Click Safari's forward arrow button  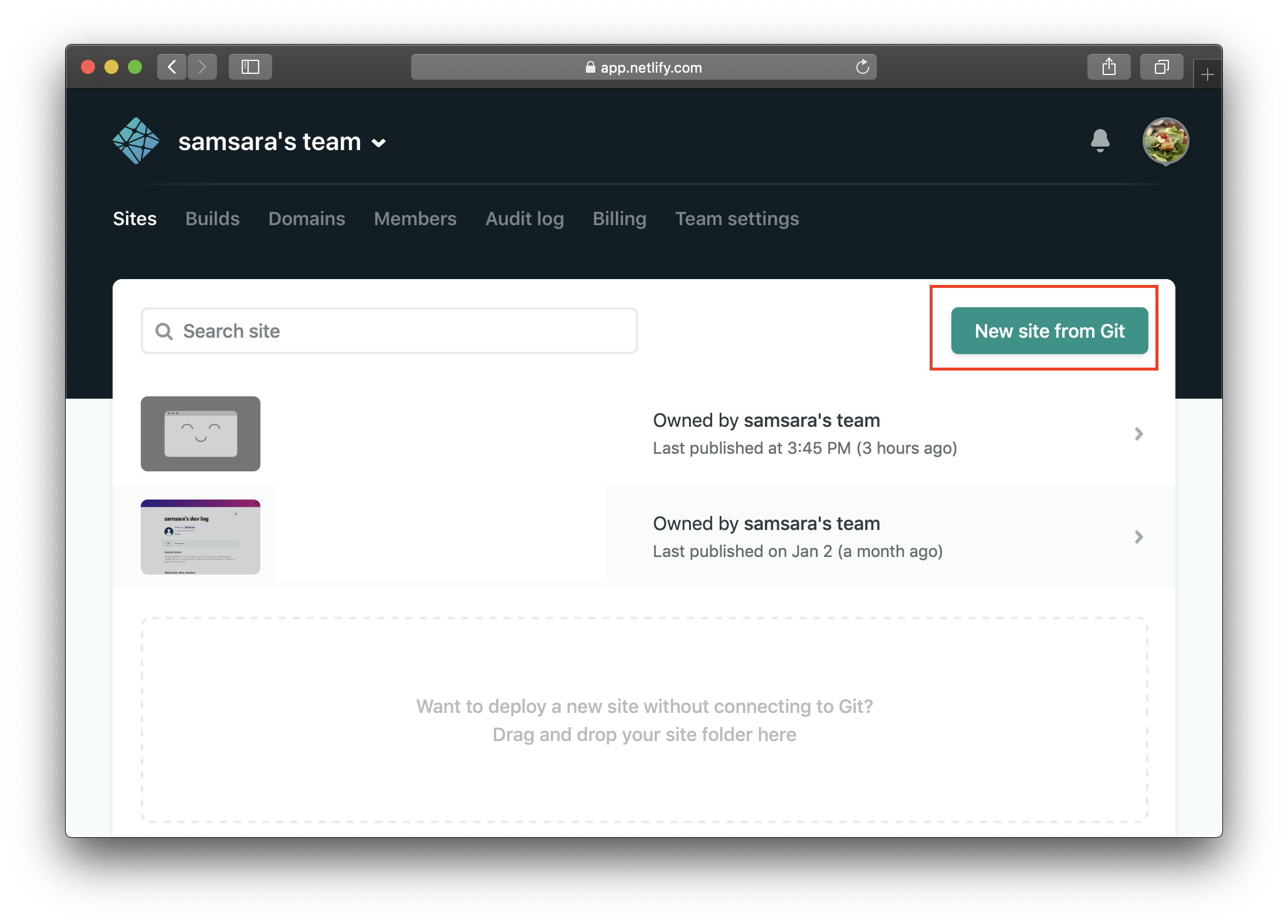tap(202, 67)
